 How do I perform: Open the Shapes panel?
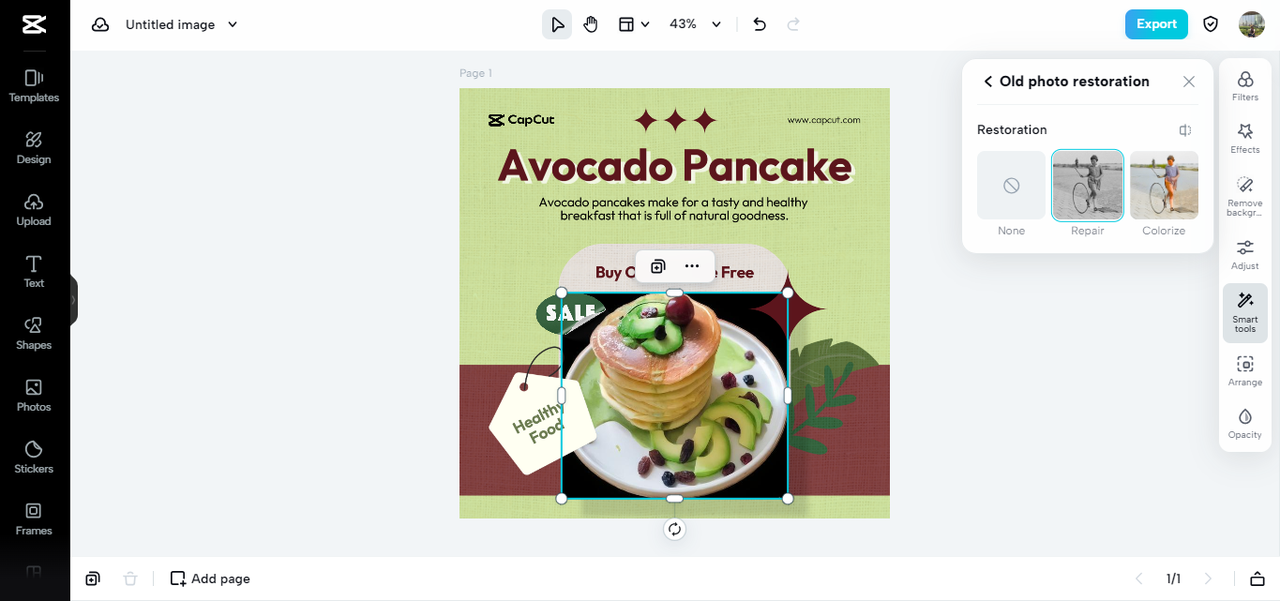click(34, 334)
